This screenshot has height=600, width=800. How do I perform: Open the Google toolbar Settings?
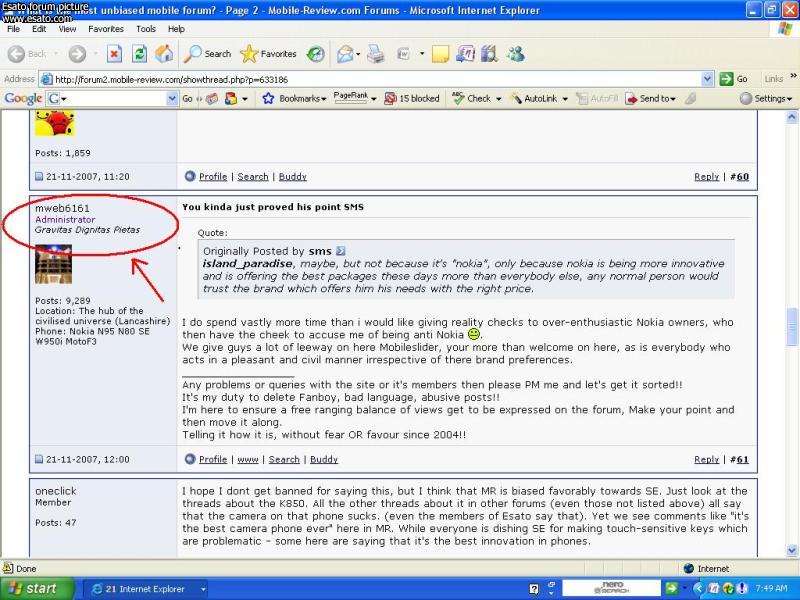point(766,98)
